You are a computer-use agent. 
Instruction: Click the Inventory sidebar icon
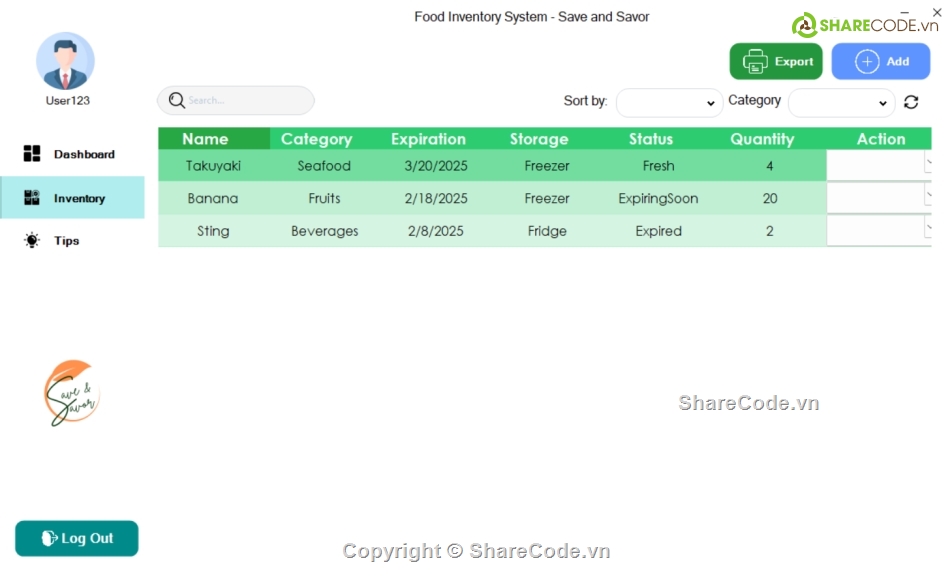32,198
